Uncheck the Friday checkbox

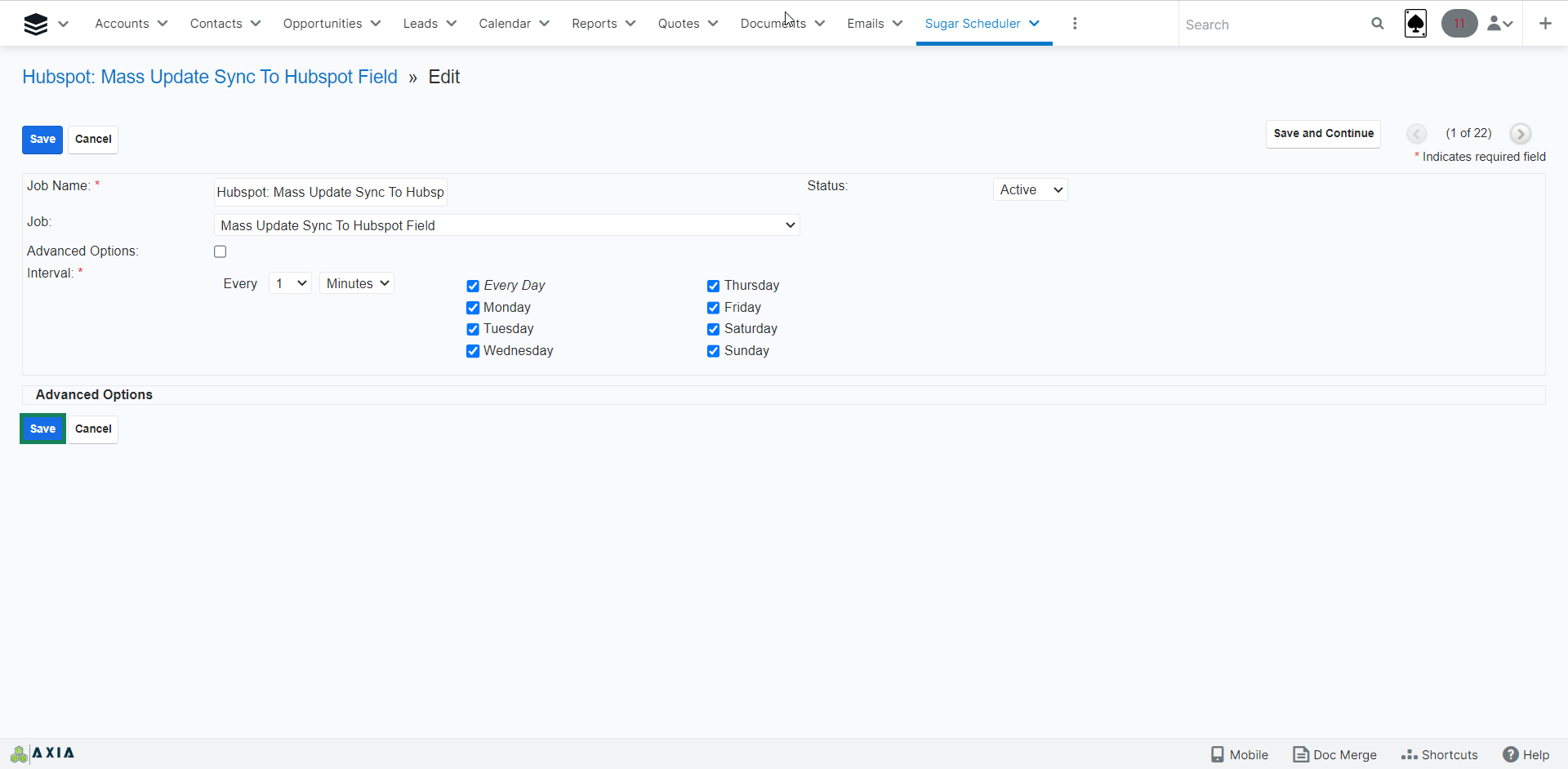click(714, 308)
